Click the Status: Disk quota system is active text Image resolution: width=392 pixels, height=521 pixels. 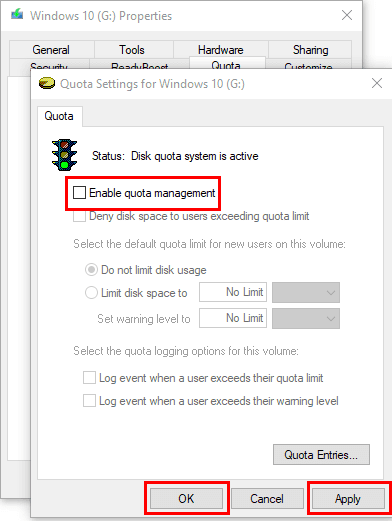(x=175, y=156)
